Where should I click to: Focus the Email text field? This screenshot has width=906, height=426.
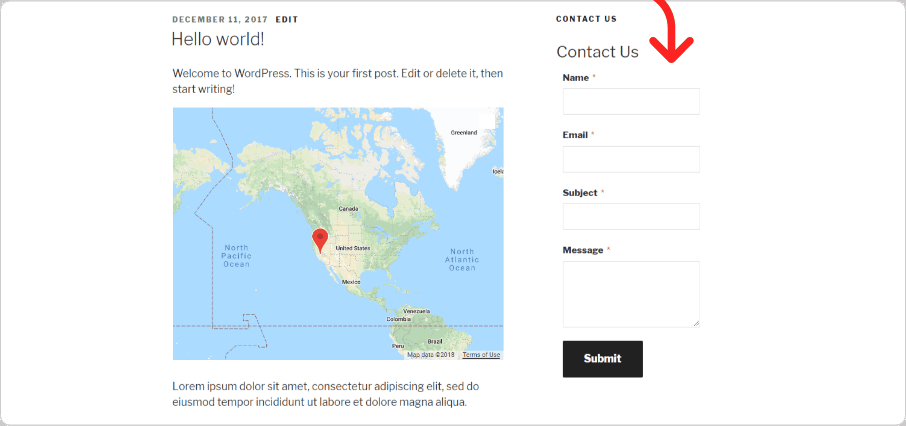pos(631,159)
